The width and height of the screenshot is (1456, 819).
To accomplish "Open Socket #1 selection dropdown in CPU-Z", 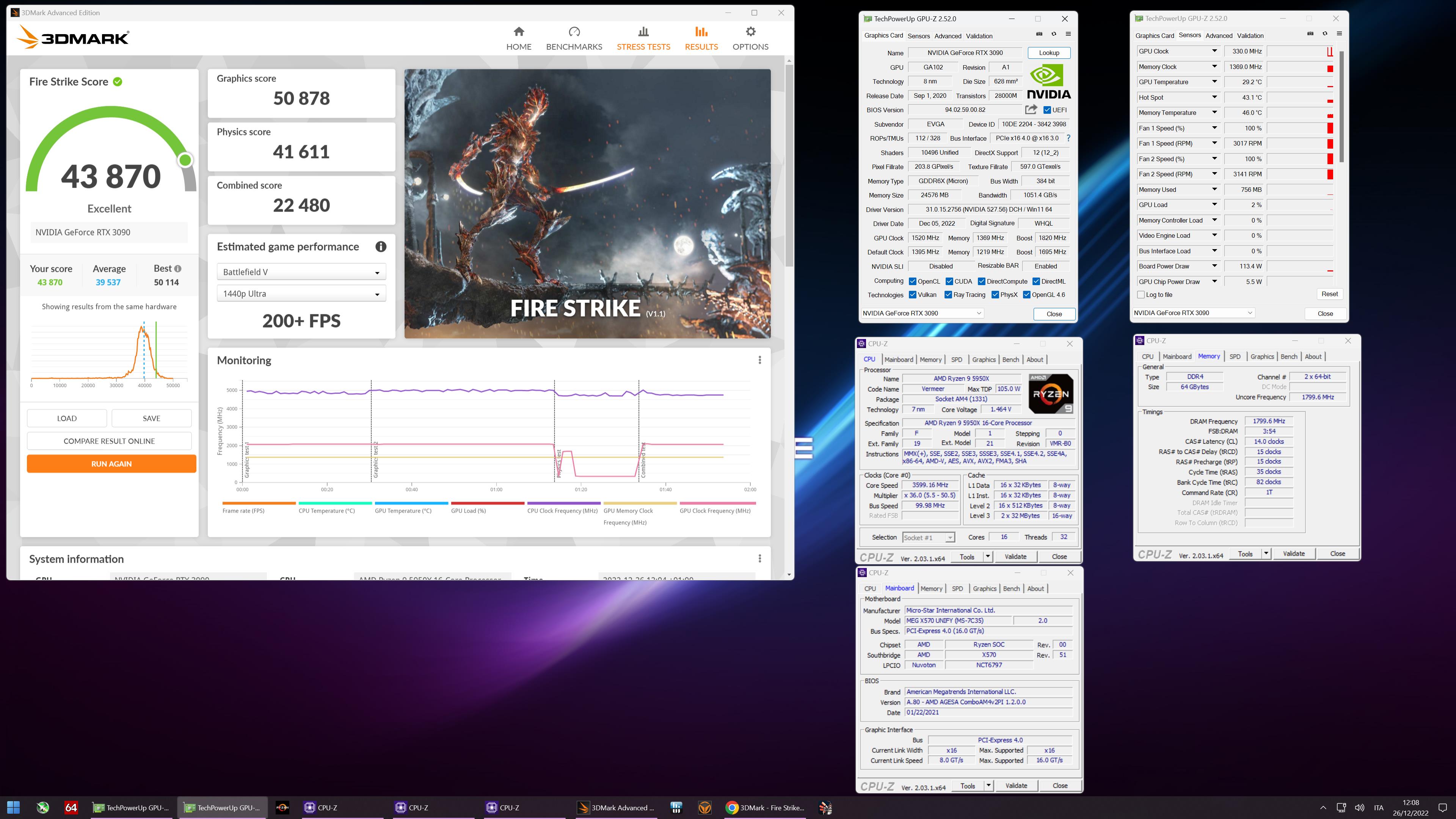I will (928, 538).
